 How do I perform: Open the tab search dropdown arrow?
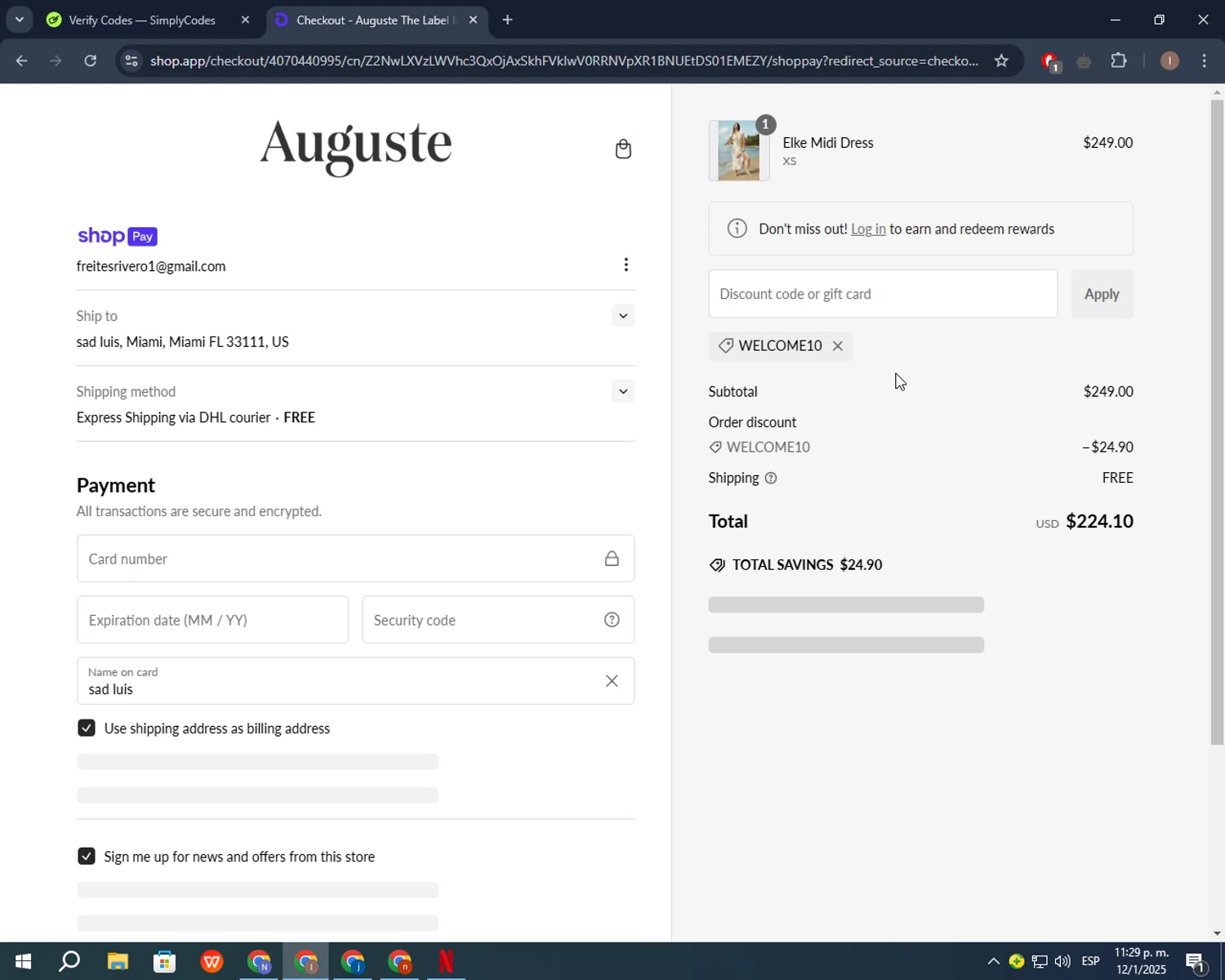[x=19, y=20]
